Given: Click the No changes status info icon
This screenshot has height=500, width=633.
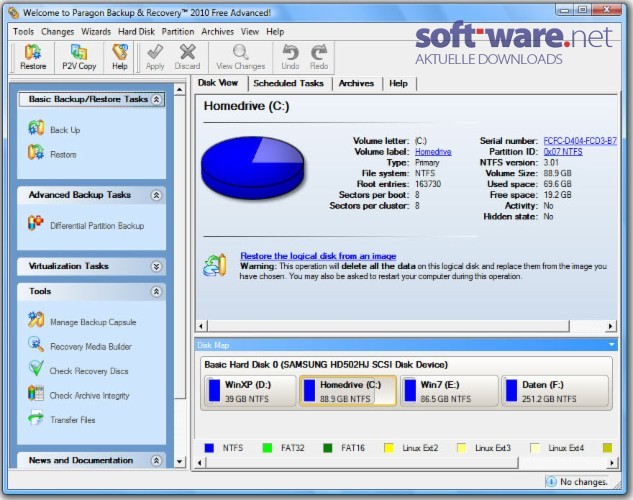Looking at the screenshot, I should tap(551, 481).
